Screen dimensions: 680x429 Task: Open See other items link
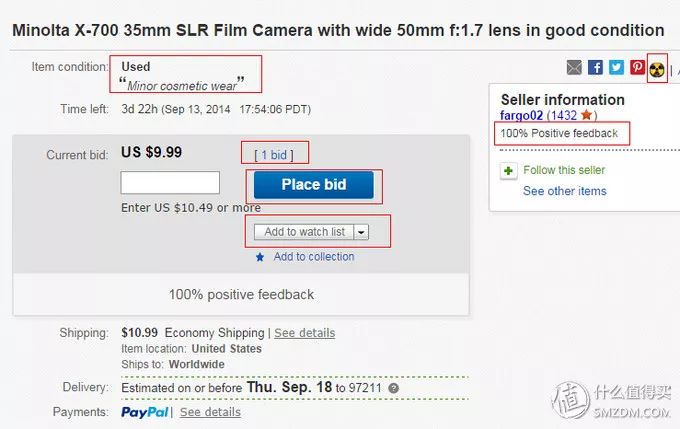[x=564, y=191]
